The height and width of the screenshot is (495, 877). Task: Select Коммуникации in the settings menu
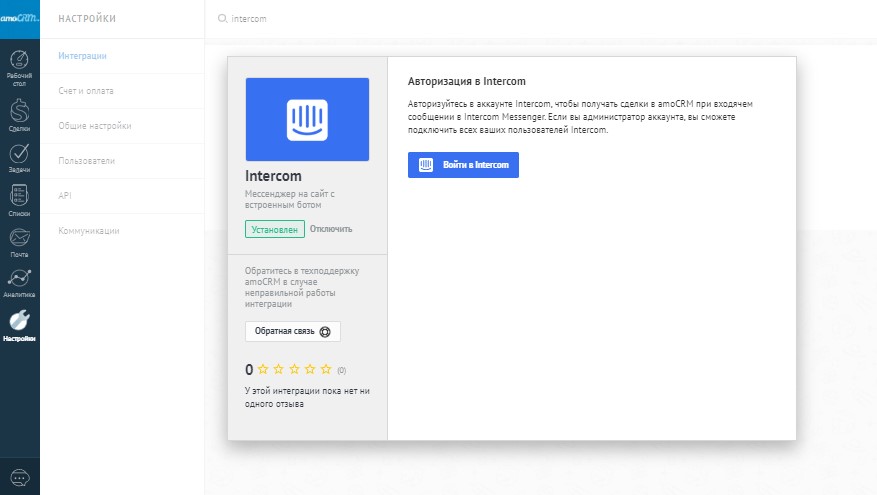coord(88,230)
